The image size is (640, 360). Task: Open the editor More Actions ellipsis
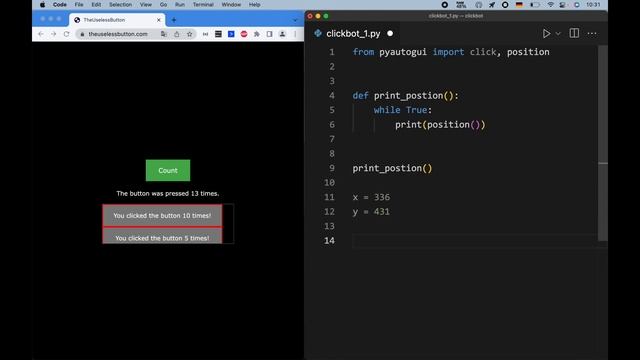click(592, 33)
